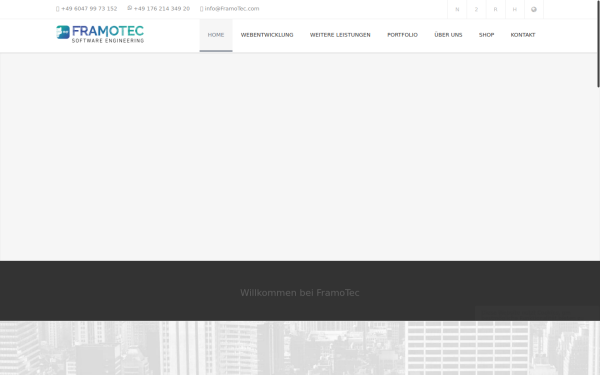Open the Über Uns menu item
600x375 pixels.
(448, 35)
